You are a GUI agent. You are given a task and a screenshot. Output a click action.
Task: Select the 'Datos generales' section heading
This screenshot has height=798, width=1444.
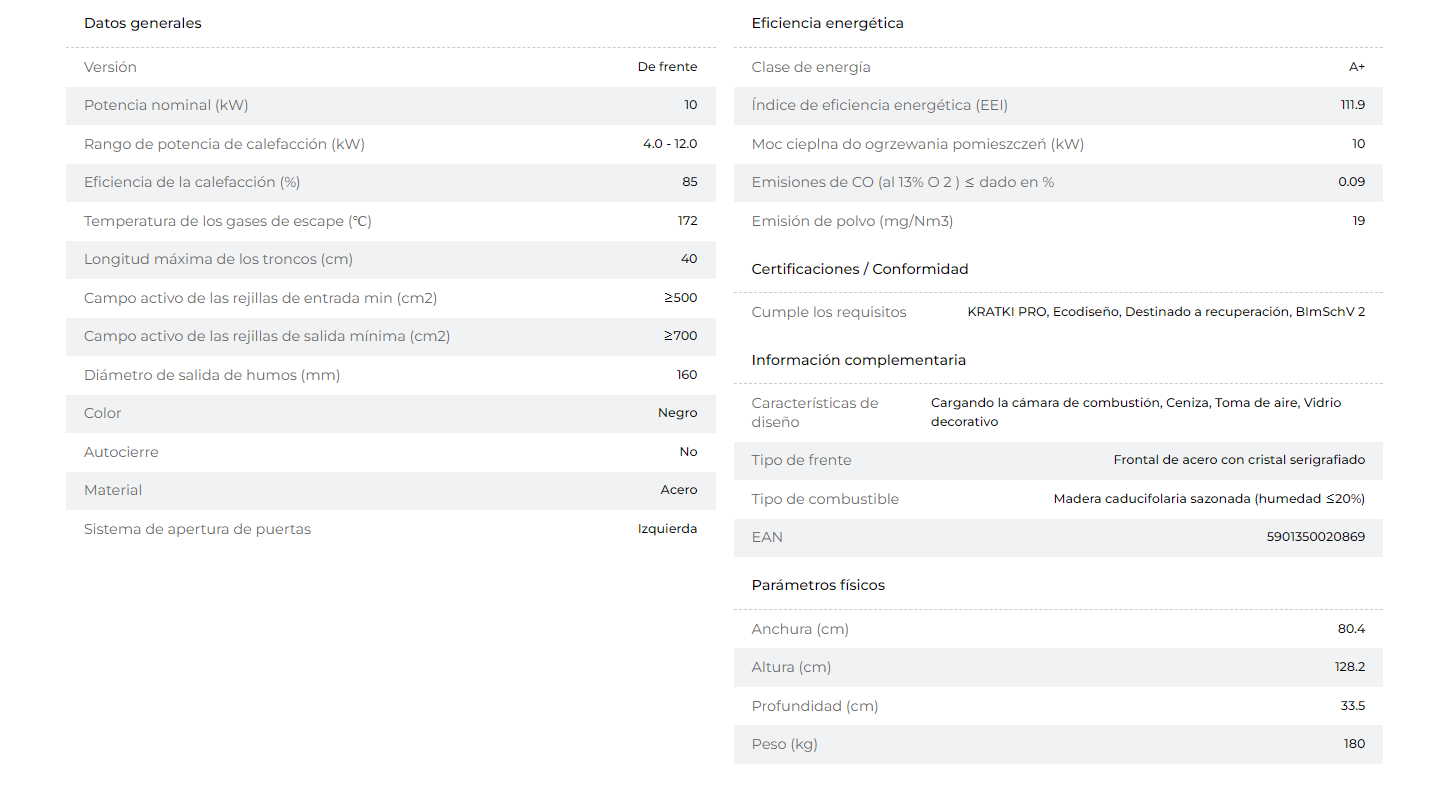point(142,23)
